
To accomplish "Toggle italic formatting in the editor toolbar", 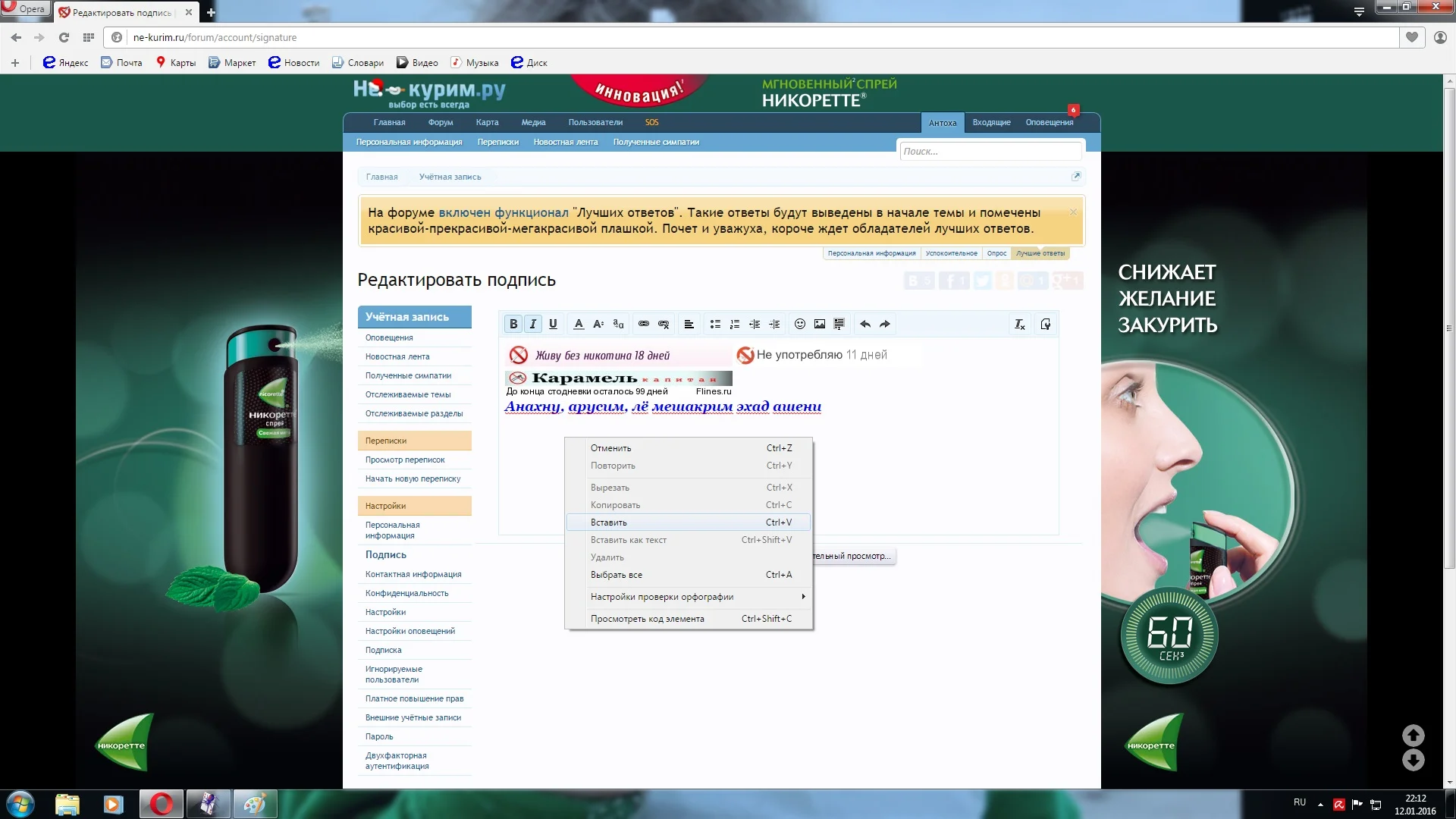I will coord(533,324).
